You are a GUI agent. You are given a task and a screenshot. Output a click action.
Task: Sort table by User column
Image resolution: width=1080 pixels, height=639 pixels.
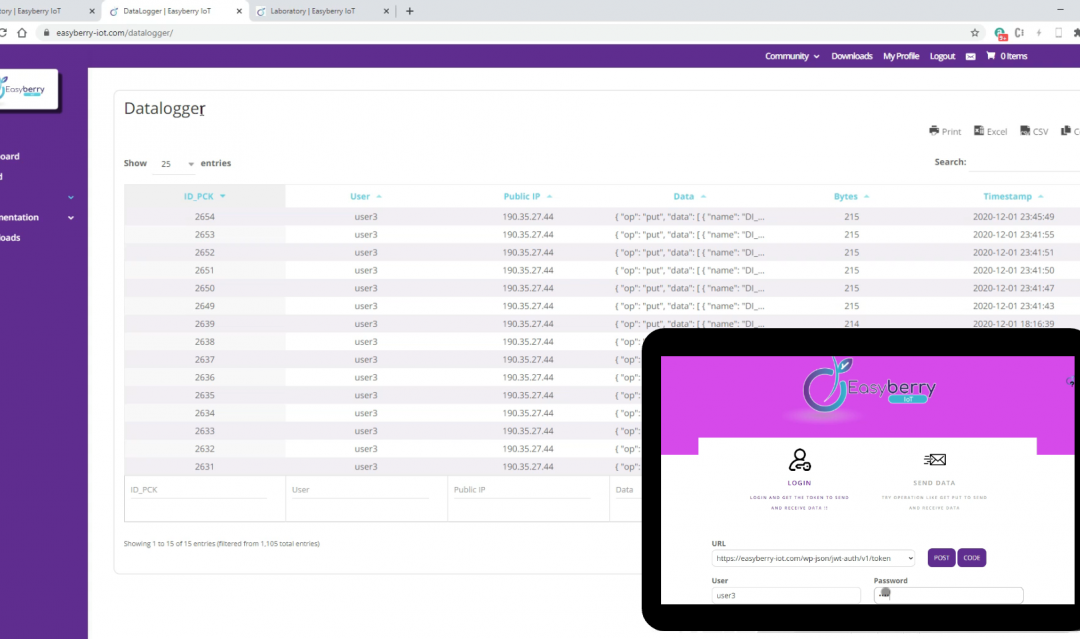[x=366, y=196]
